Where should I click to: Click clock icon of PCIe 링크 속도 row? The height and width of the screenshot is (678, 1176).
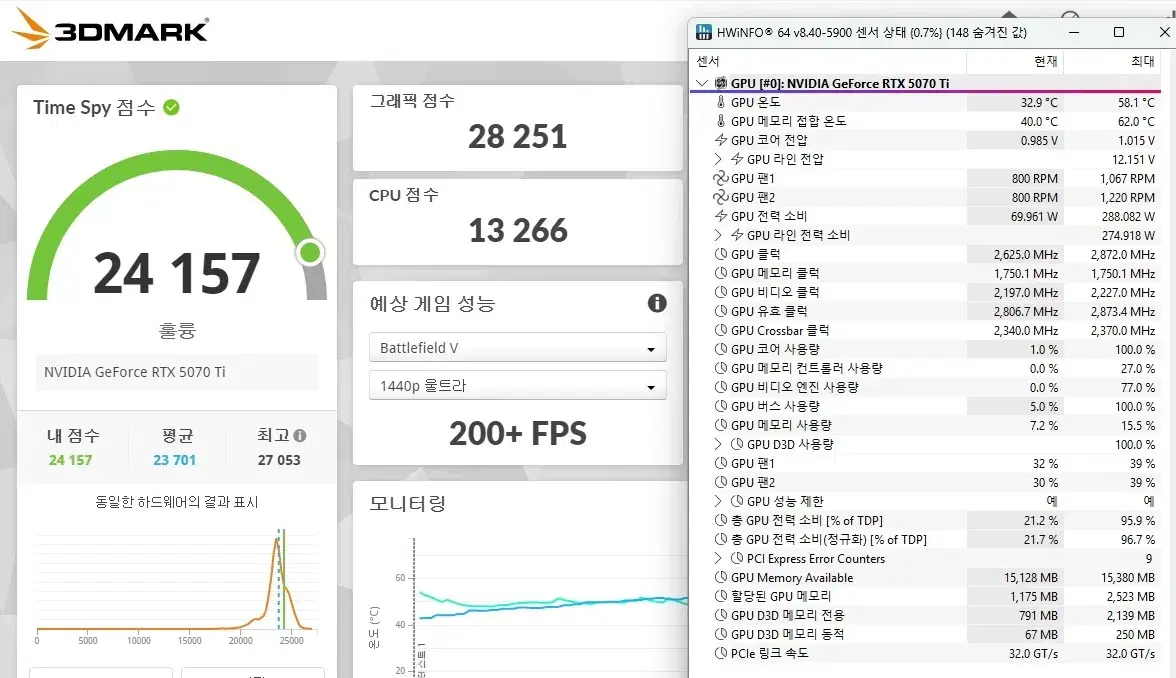[721, 653]
